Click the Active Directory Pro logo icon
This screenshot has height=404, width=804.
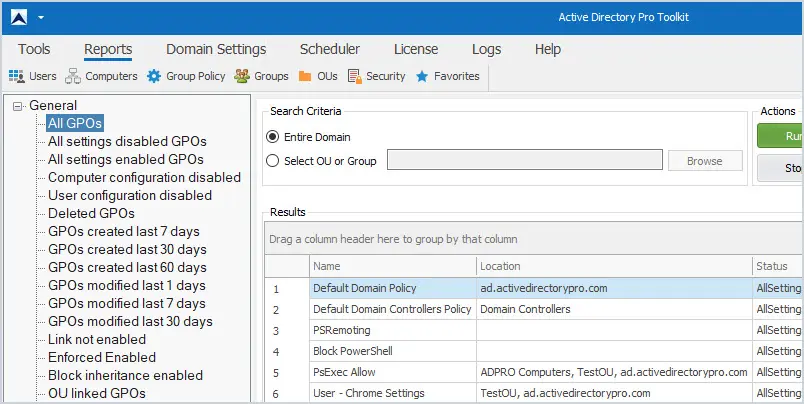click(x=19, y=17)
